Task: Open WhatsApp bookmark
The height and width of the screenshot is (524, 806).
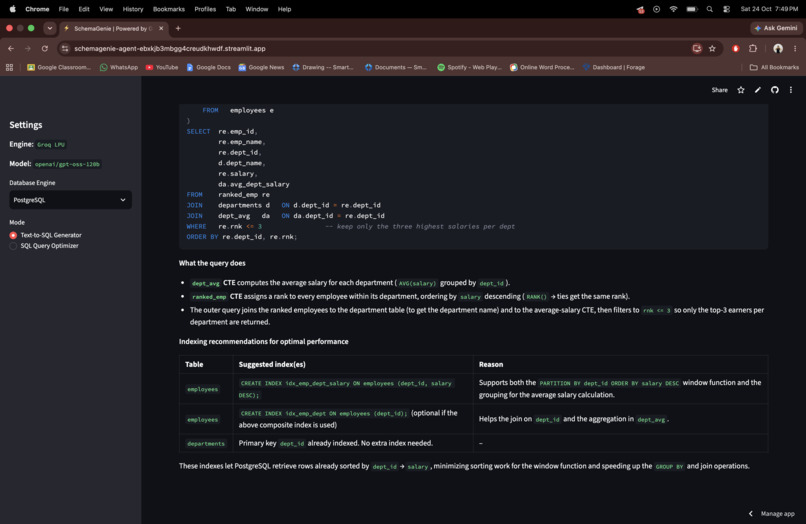Action: tap(119, 67)
